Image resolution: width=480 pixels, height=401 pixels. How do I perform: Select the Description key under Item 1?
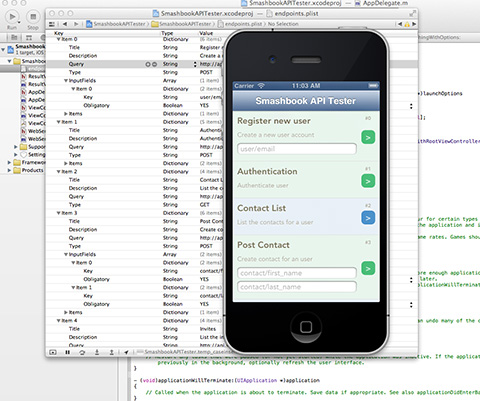[x=83, y=139]
